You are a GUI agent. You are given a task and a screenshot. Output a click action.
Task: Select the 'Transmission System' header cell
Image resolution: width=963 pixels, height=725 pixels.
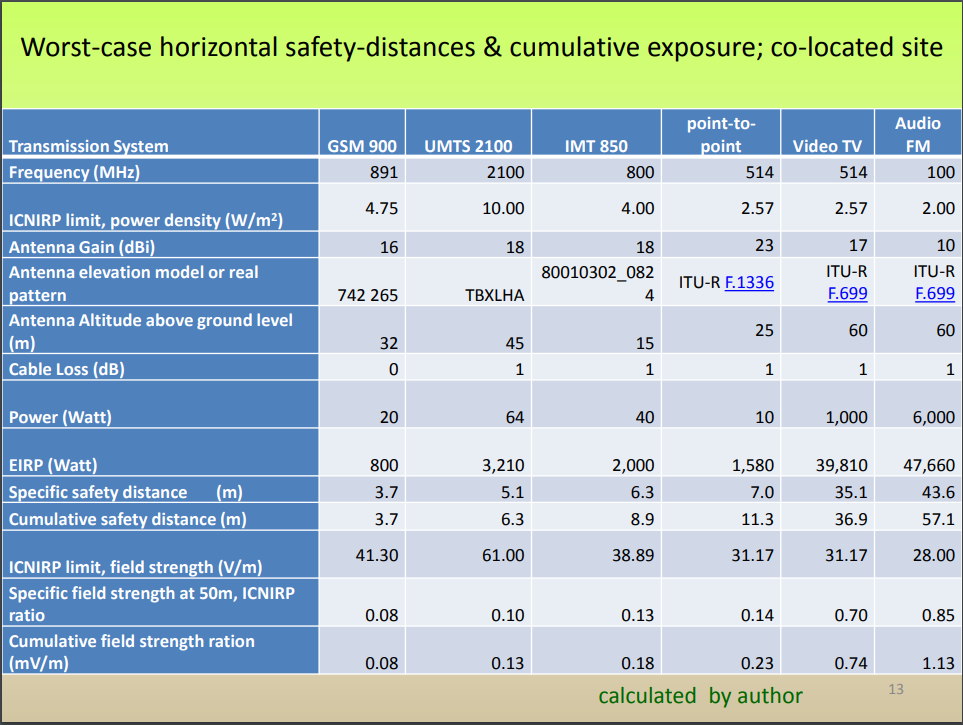(x=89, y=146)
